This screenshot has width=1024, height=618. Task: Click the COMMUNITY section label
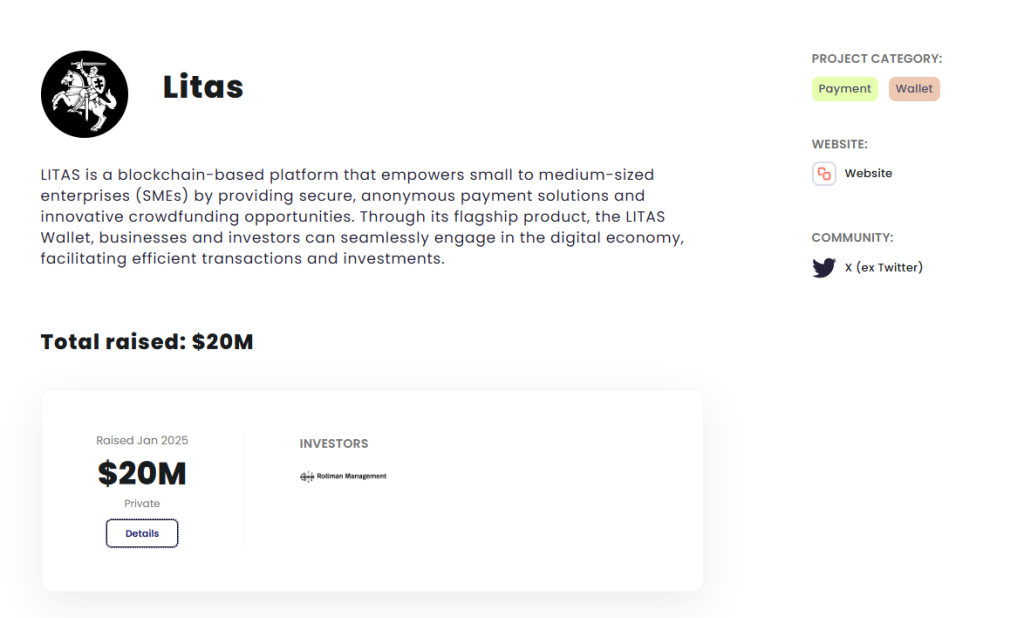tap(852, 238)
